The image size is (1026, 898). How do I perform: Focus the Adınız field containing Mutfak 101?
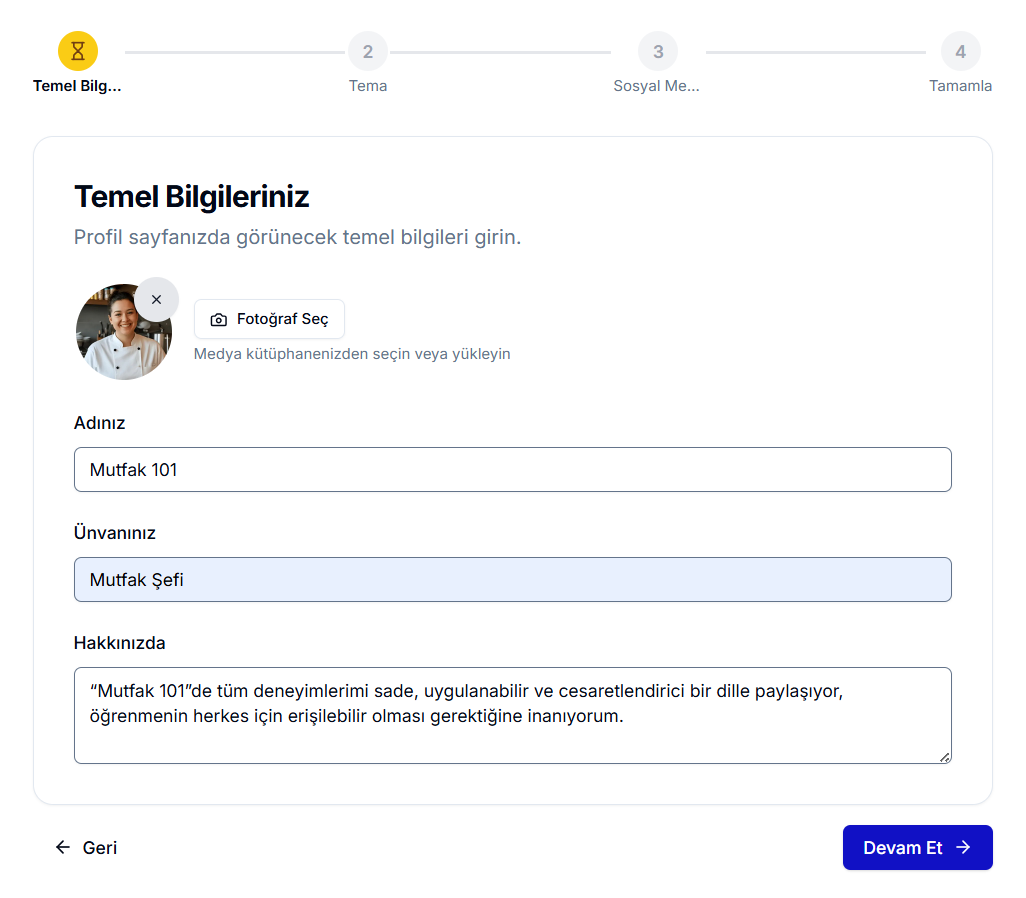512,469
